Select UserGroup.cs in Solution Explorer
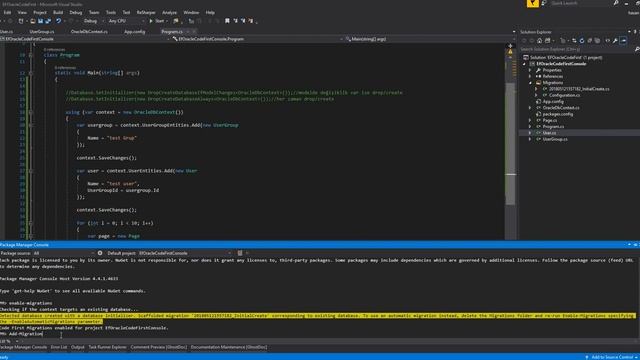The height and width of the screenshot is (360, 640). click(555, 139)
